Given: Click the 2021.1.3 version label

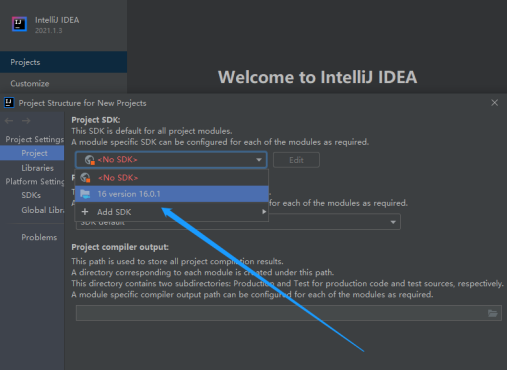Looking at the screenshot, I should point(49,31).
